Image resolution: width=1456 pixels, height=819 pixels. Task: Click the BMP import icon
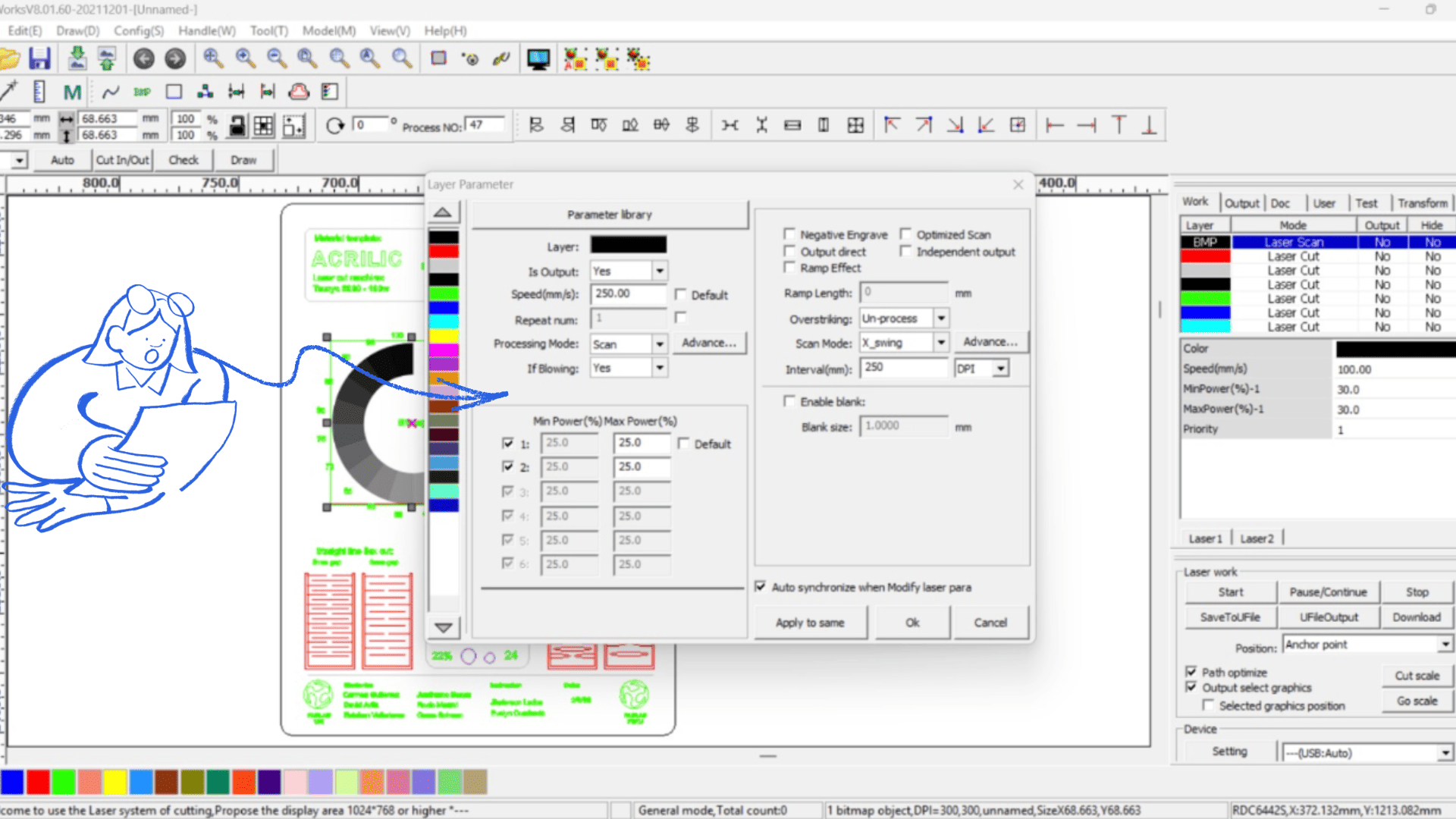142,93
